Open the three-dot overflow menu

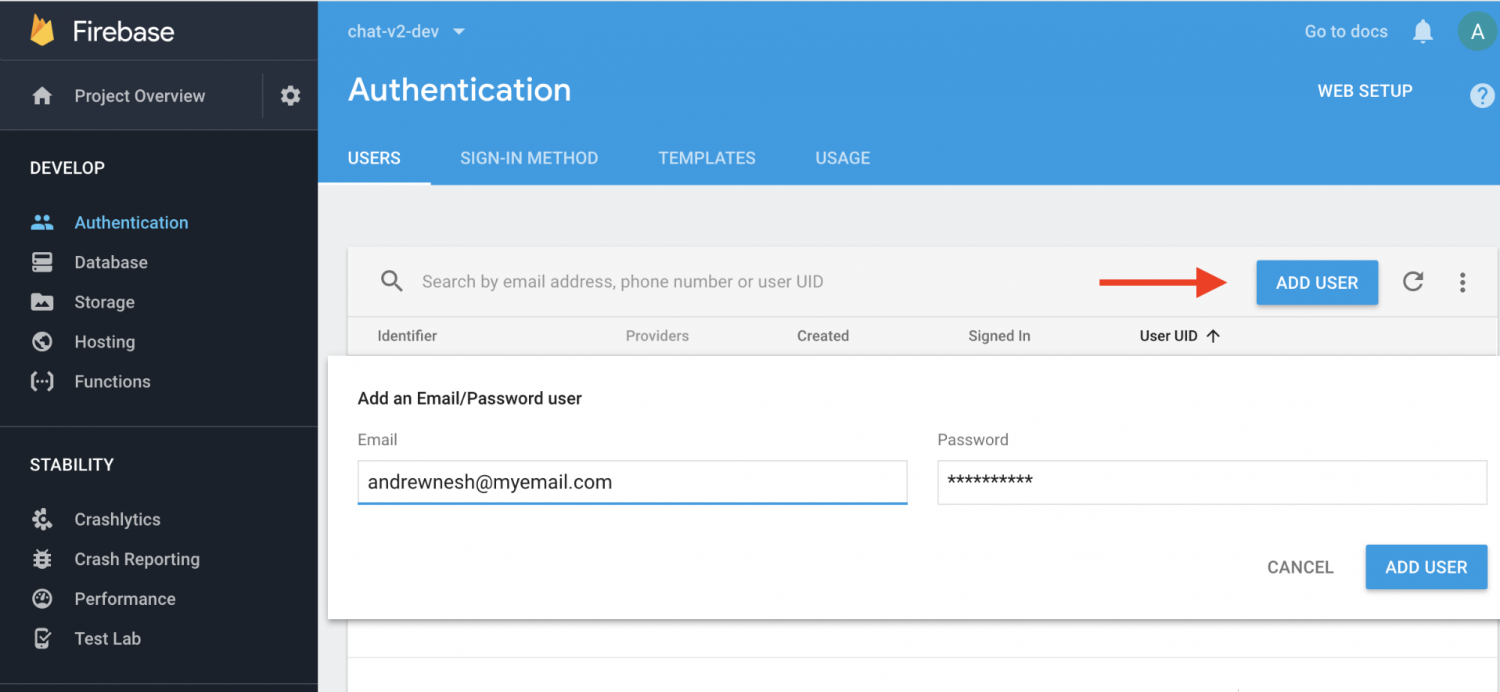(x=1462, y=283)
